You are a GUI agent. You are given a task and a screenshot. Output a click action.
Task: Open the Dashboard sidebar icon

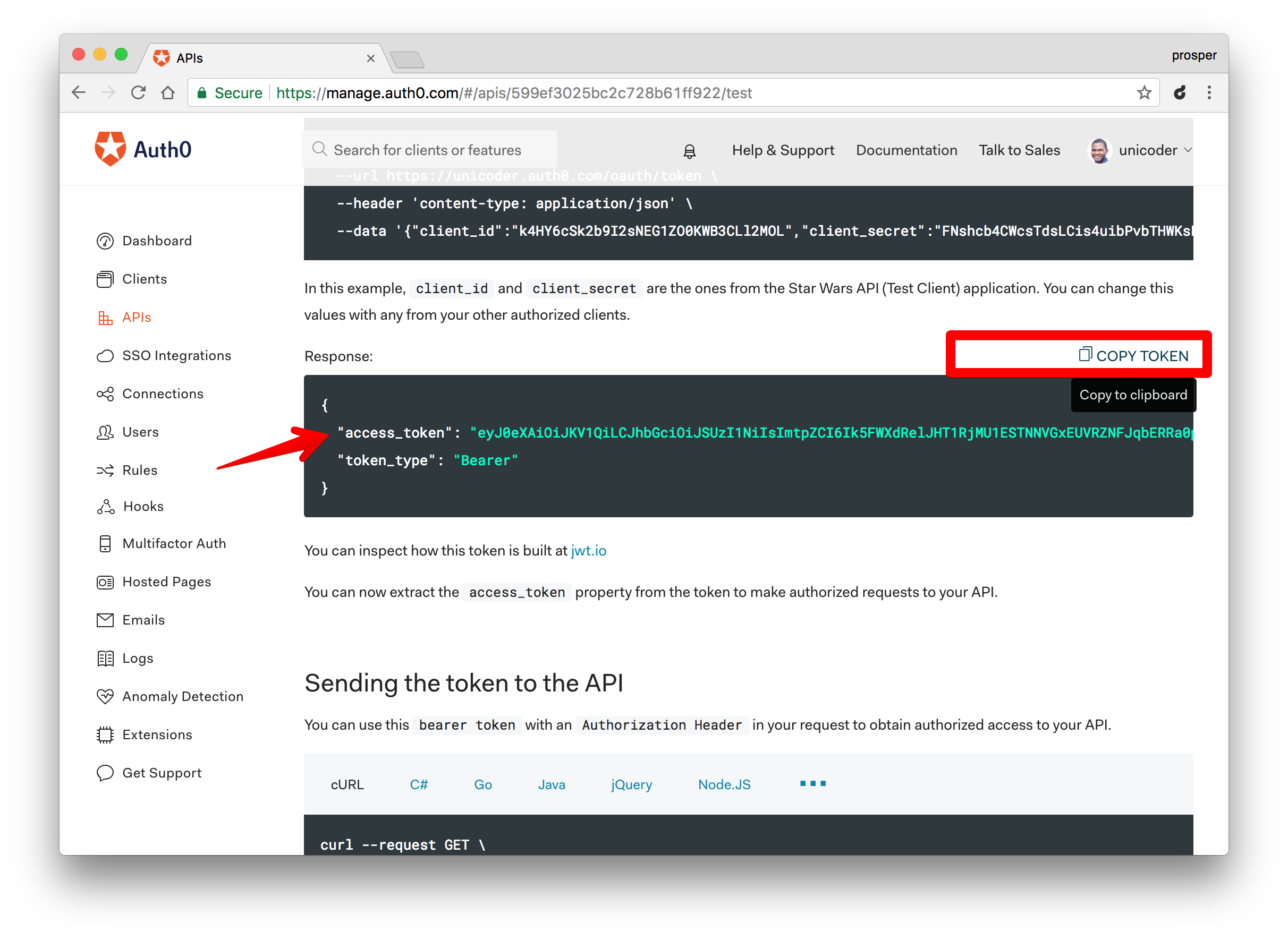coord(105,241)
